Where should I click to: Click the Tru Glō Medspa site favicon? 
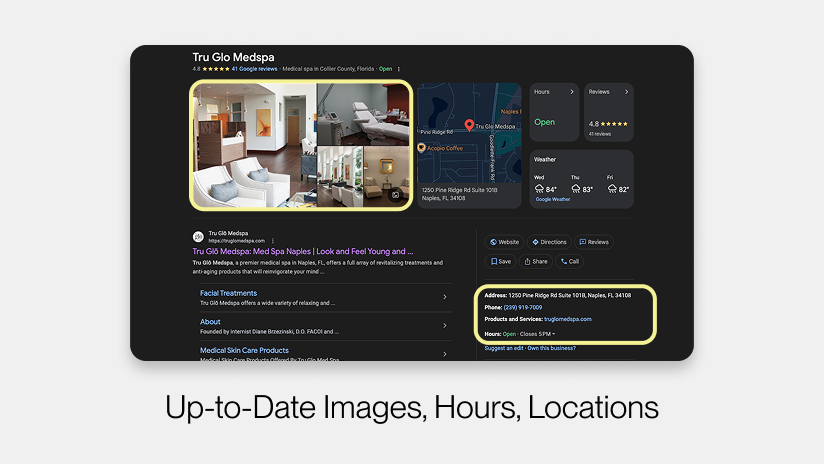point(198,236)
